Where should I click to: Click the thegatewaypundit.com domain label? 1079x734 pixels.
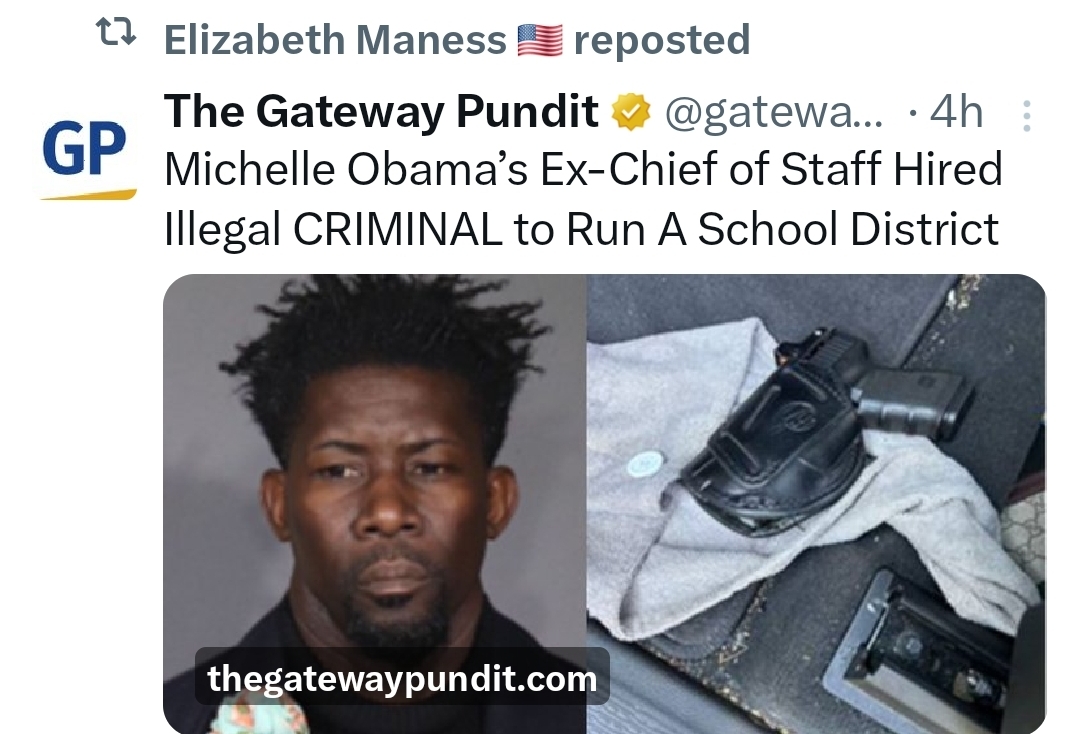pos(403,678)
